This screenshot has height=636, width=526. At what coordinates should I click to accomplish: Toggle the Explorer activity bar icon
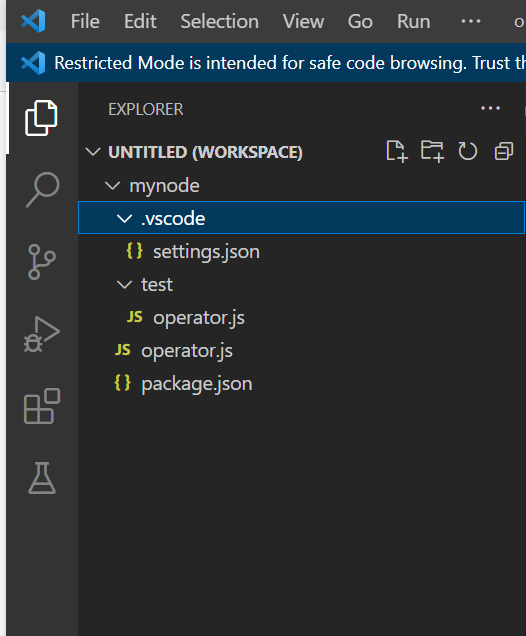point(41,118)
